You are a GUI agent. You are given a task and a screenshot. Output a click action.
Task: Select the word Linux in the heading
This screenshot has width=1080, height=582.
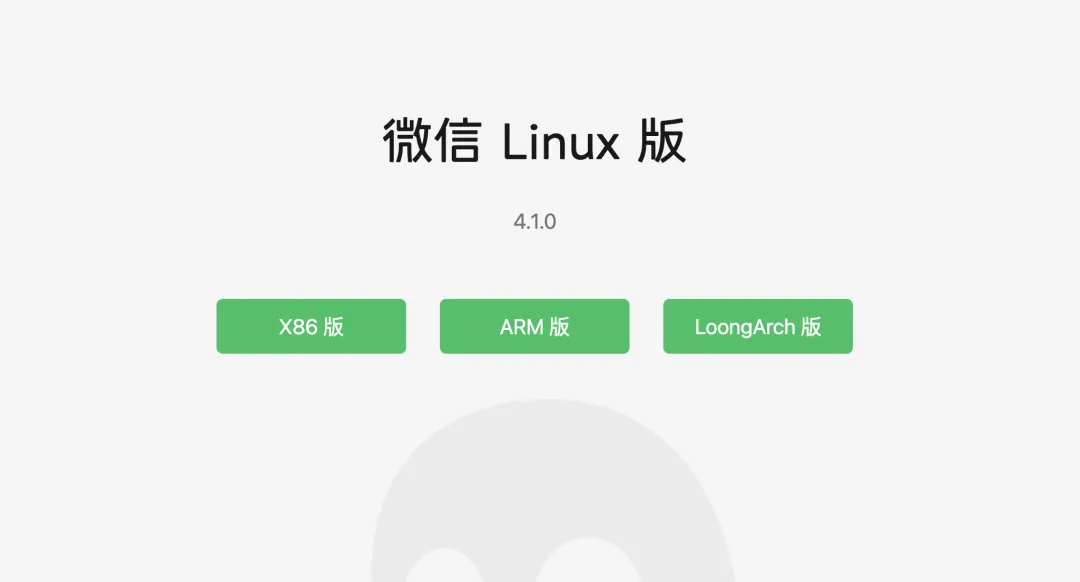[561, 143]
